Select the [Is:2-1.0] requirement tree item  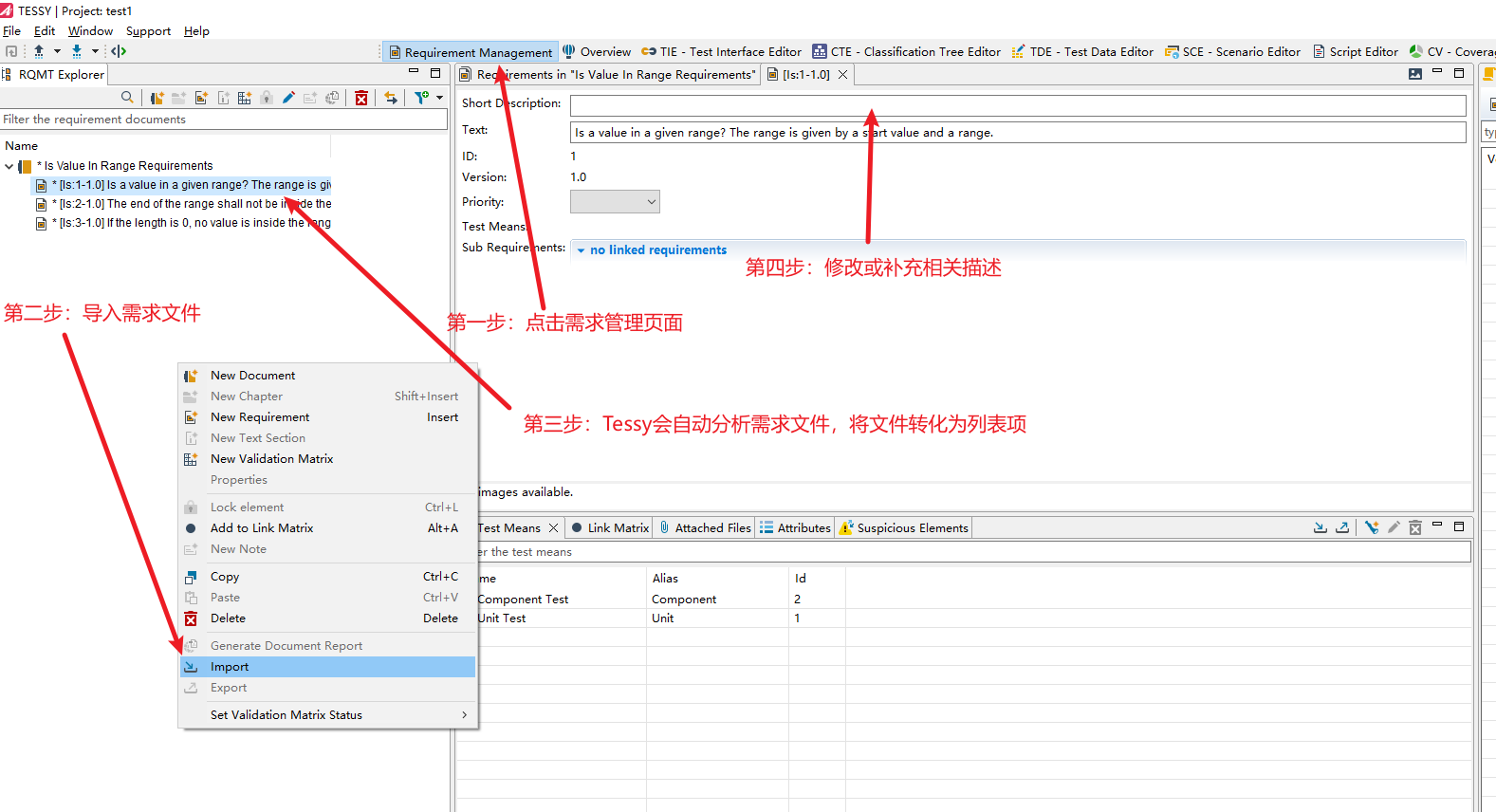[183, 204]
